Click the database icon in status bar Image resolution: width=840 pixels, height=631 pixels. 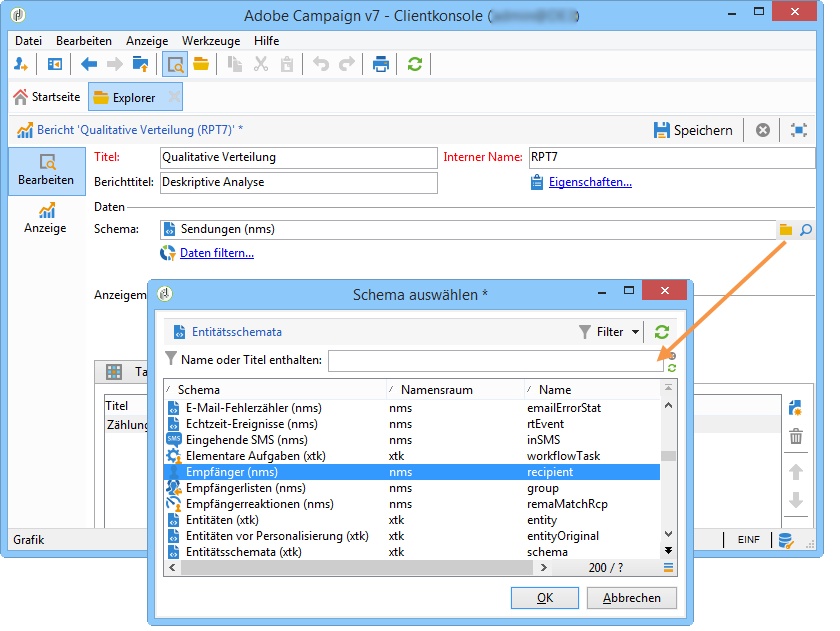(786, 540)
